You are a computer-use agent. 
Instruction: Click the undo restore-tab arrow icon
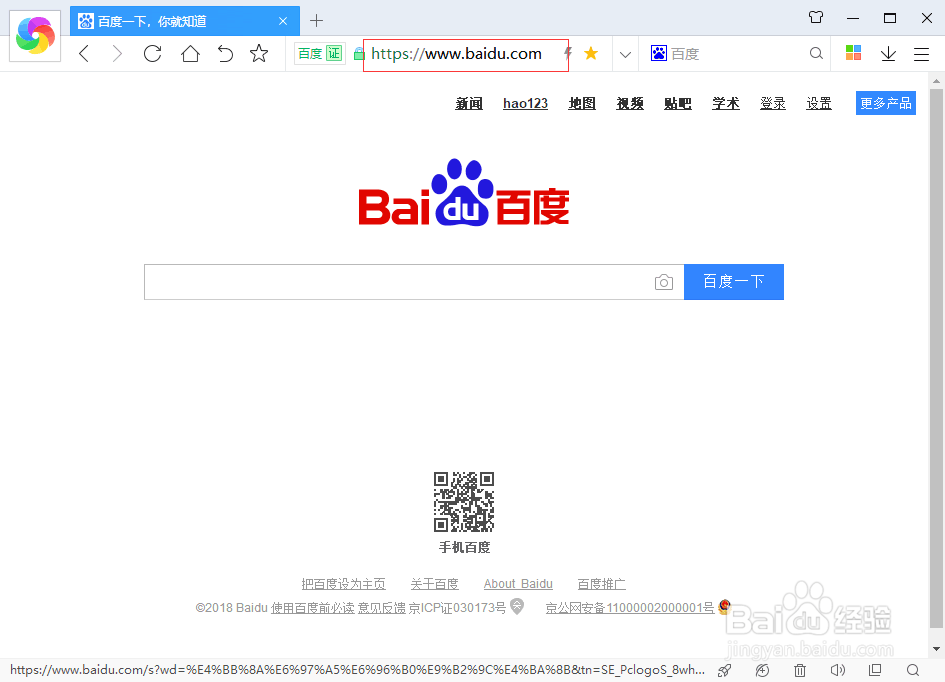pyautogui.click(x=225, y=54)
